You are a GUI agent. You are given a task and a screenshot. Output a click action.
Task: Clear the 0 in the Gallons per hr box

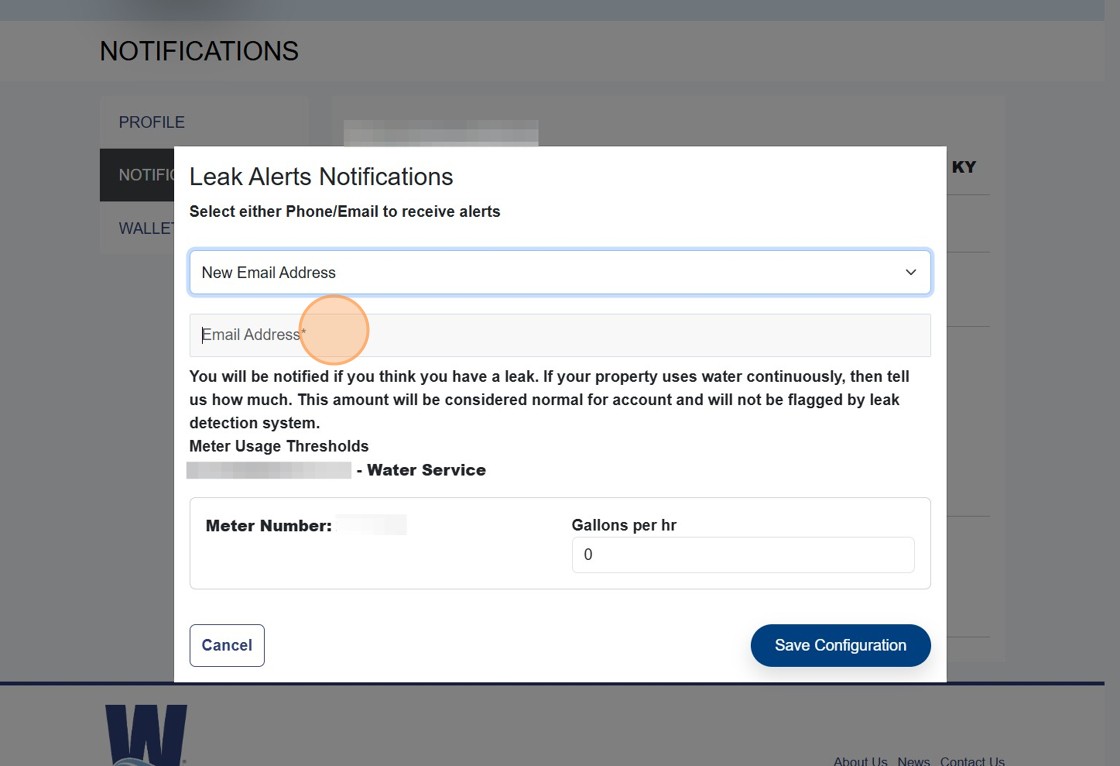742,554
